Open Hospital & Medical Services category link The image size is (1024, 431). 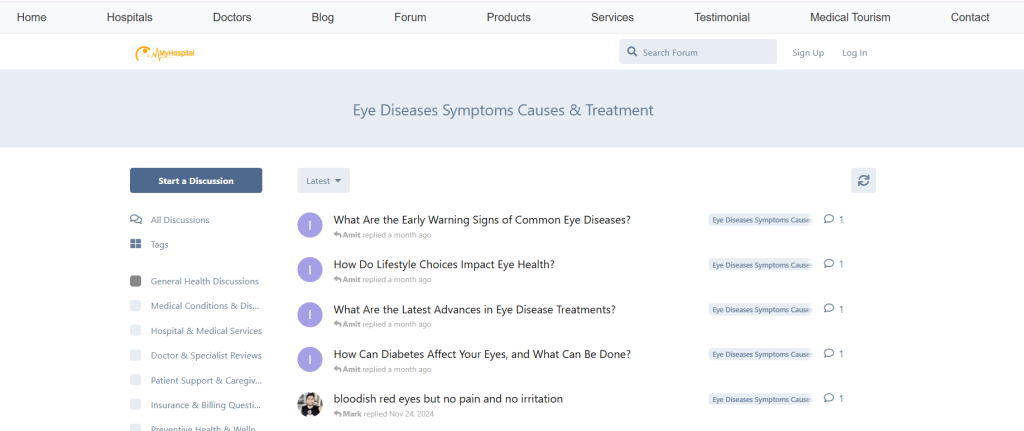(206, 331)
